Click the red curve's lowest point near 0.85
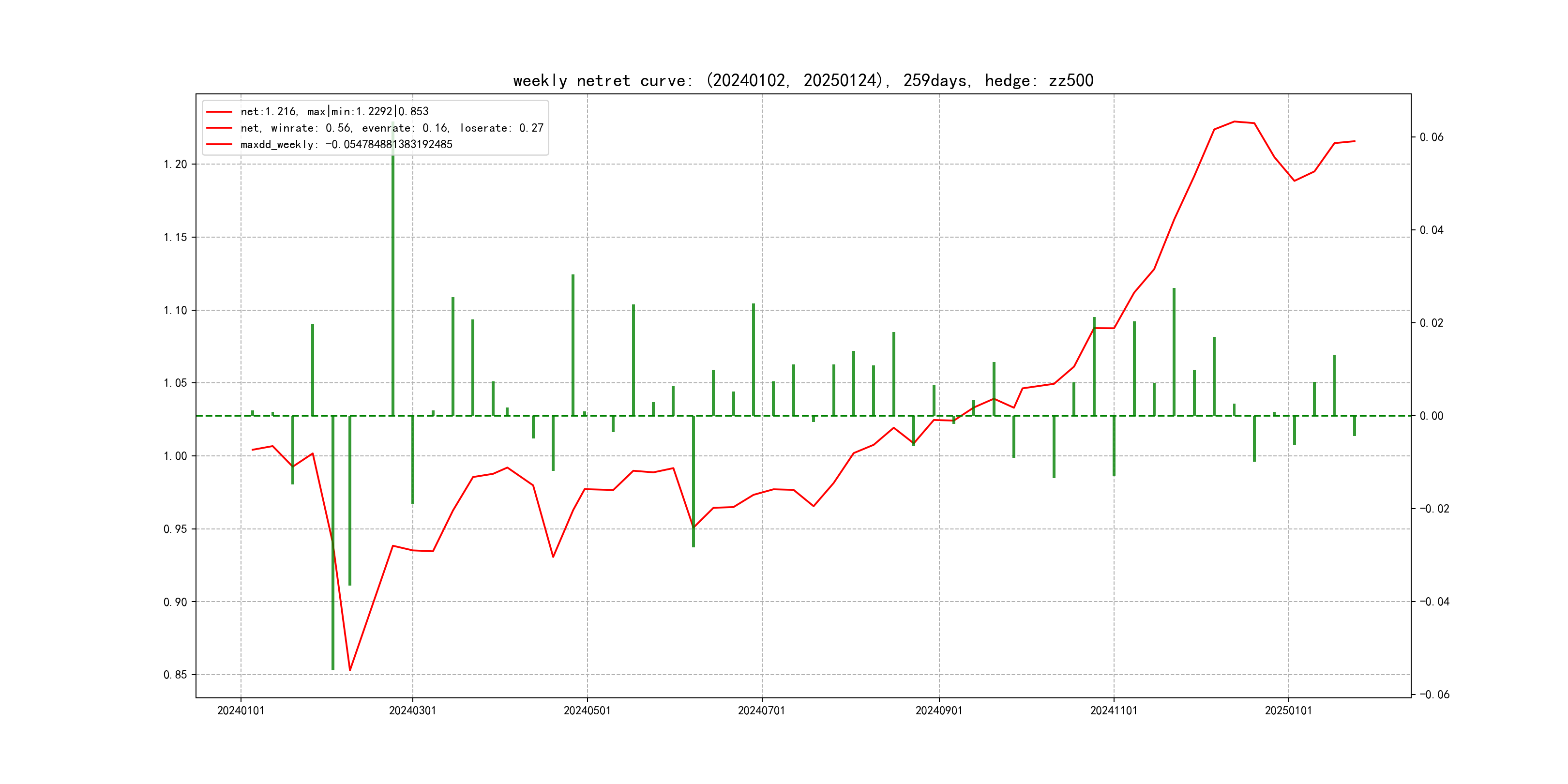This screenshot has height=784, width=1568. pos(350,670)
